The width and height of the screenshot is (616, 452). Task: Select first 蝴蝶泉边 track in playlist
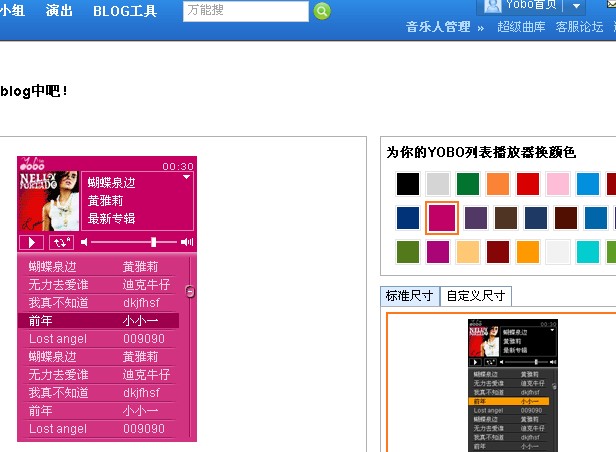(100, 267)
